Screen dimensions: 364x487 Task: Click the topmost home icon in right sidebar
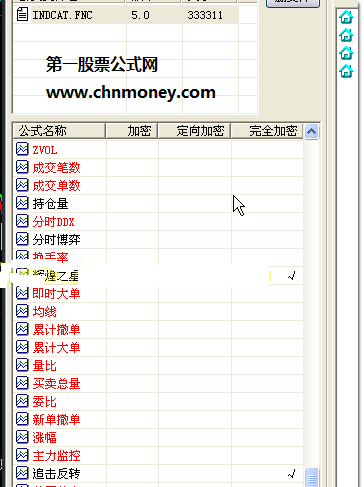click(346, 17)
